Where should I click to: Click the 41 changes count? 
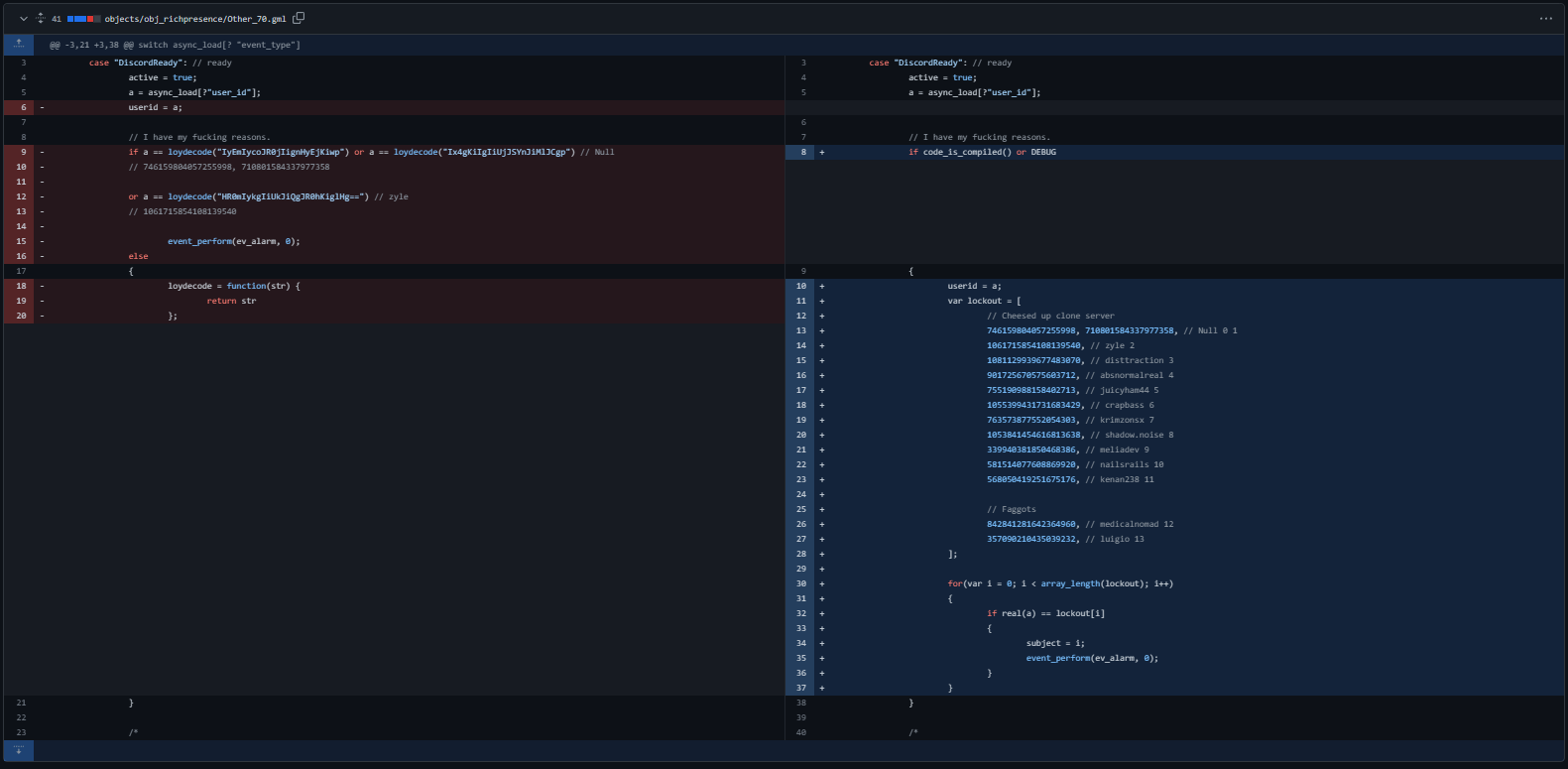pos(57,19)
